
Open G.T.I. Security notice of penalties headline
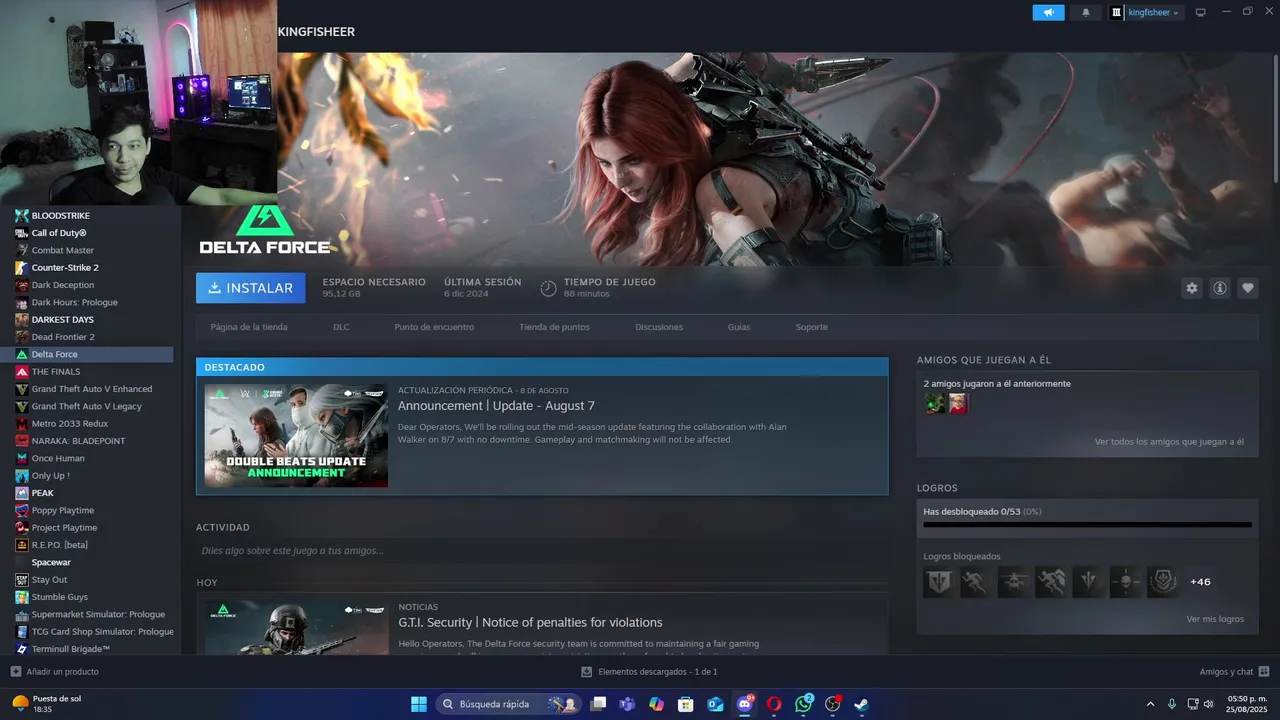pyautogui.click(x=530, y=623)
